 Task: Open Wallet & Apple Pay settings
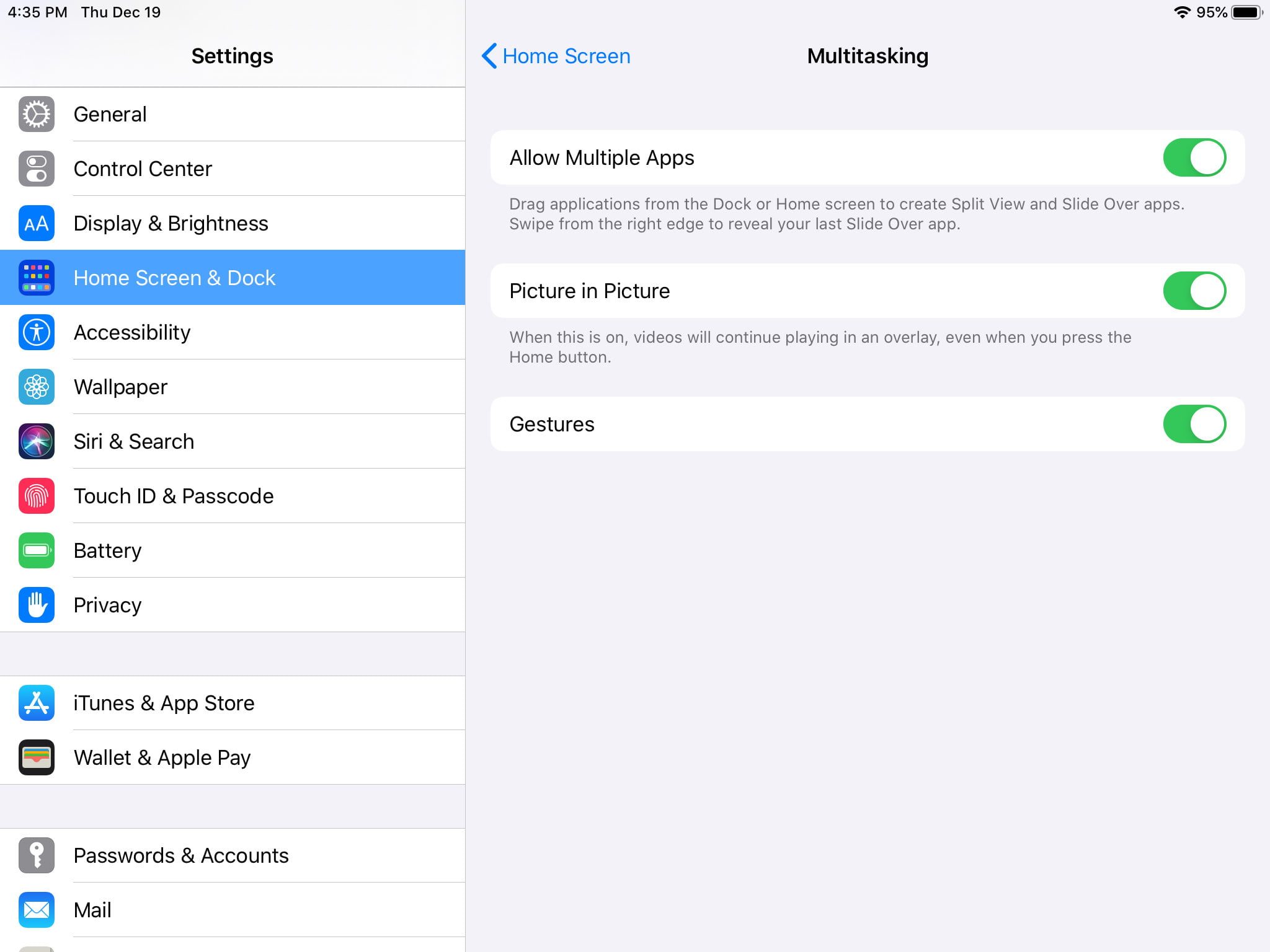(x=233, y=757)
